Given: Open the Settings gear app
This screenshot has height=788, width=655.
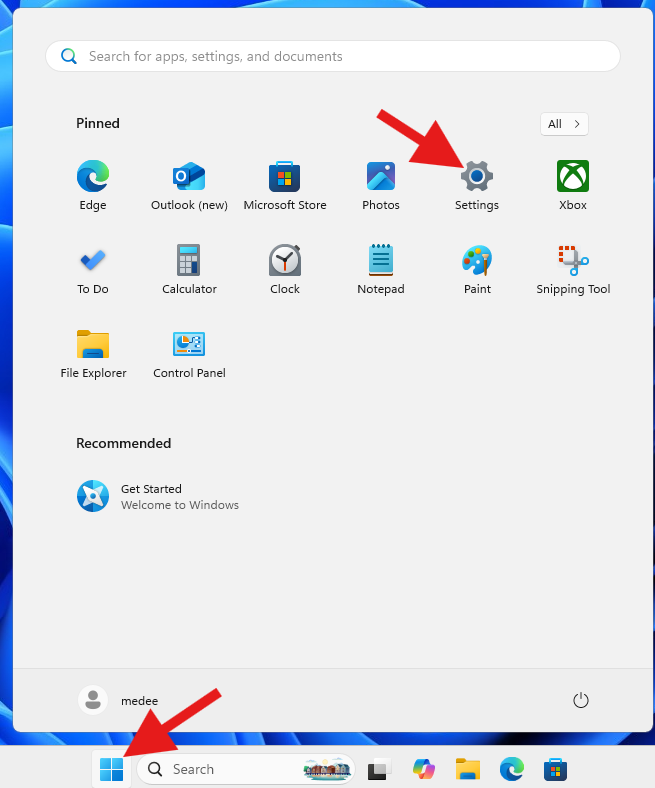Looking at the screenshot, I should click(x=477, y=185).
